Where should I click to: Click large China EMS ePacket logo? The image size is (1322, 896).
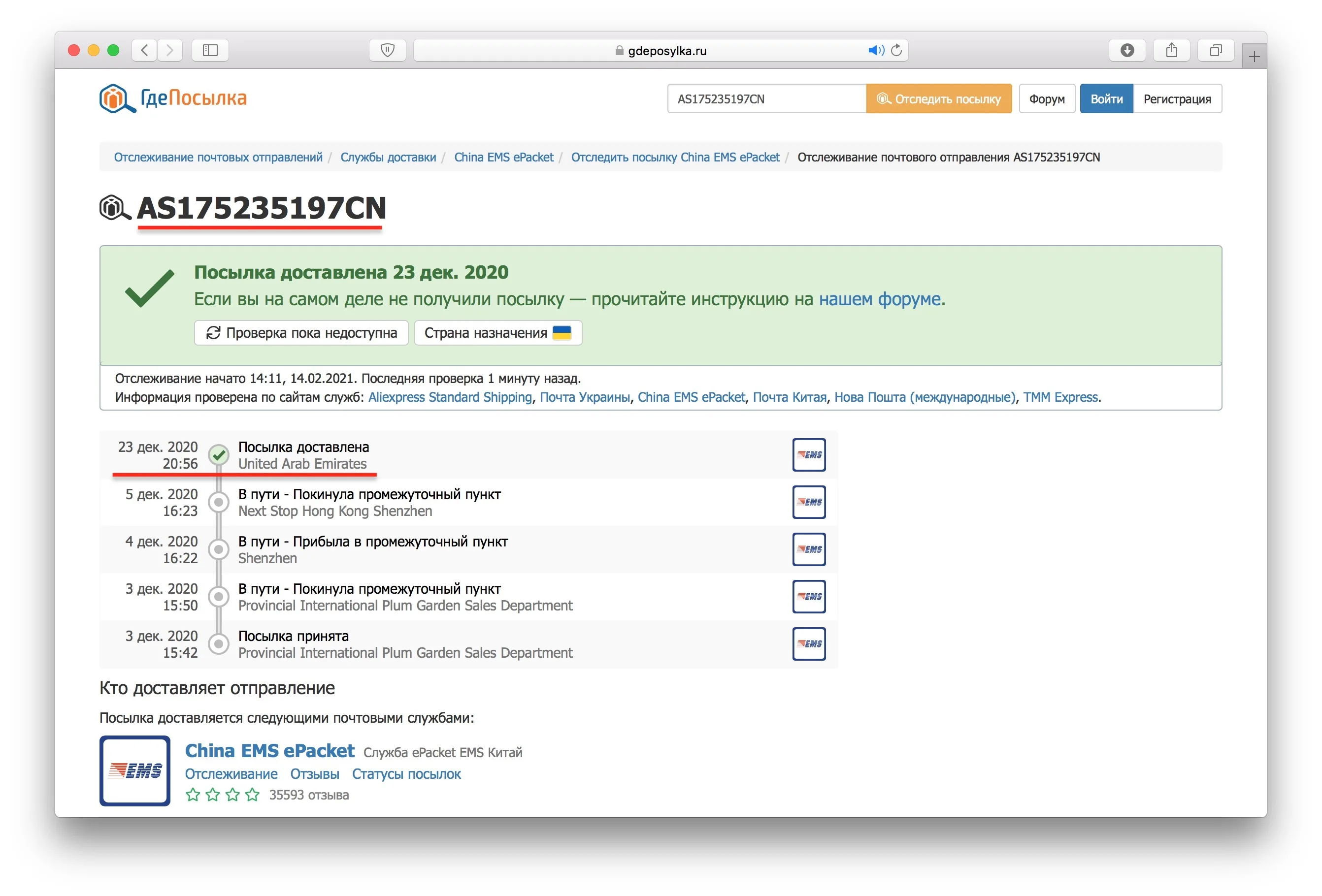(135, 770)
